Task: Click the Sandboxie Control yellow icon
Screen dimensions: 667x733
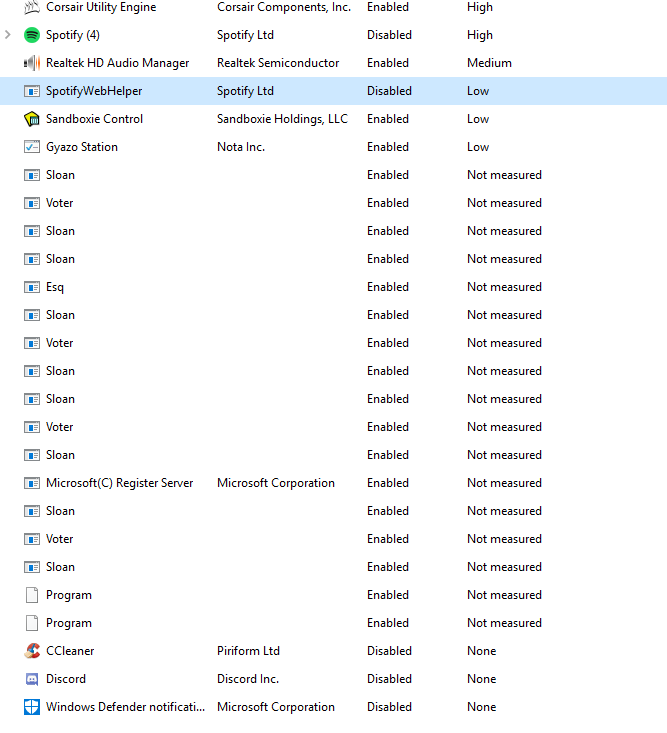Action: [32, 119]
